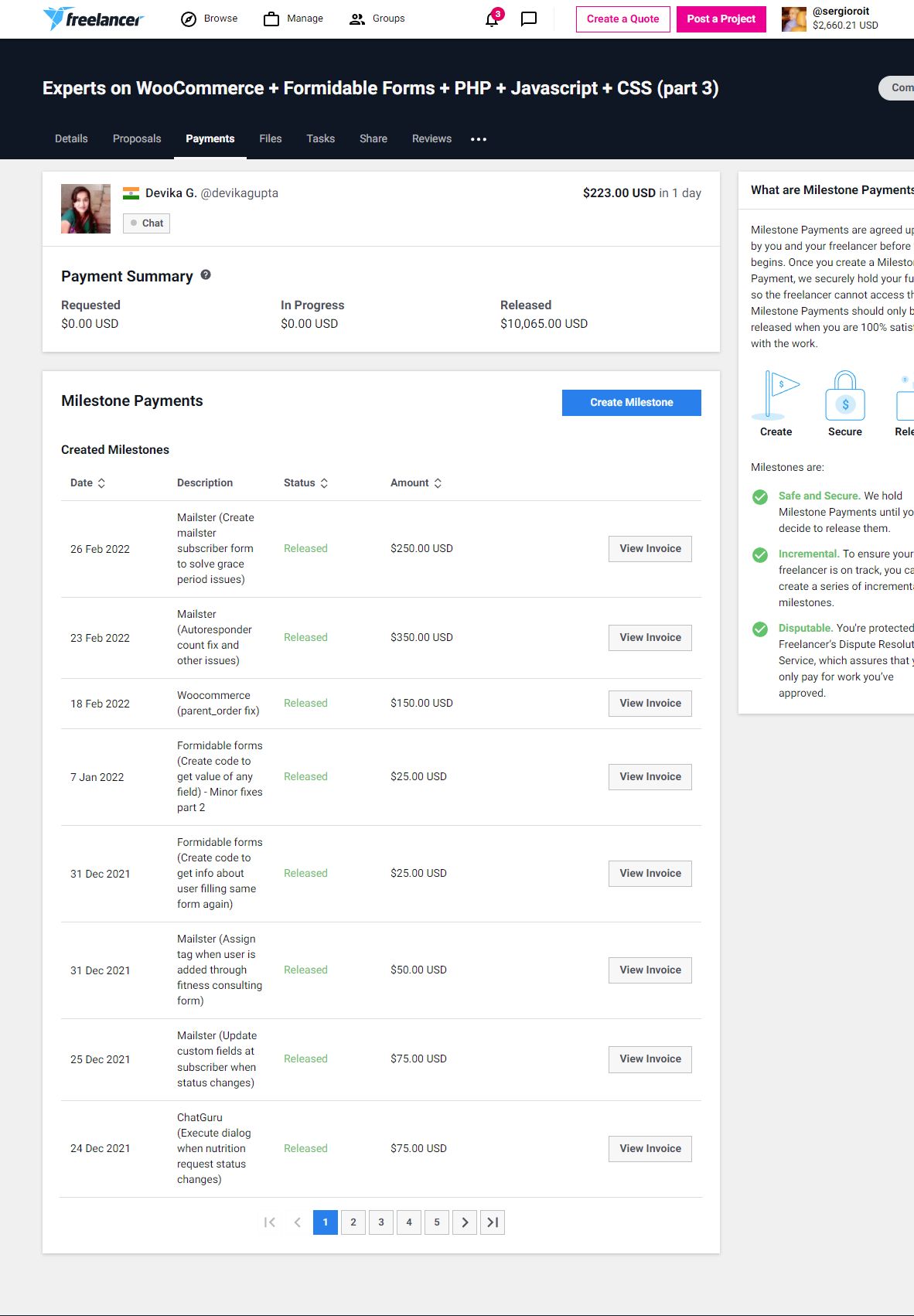View Invoice for 7 Jan 2022 milestone
Viewport: 914px width, 1316px height.
[x=650, y=777]
